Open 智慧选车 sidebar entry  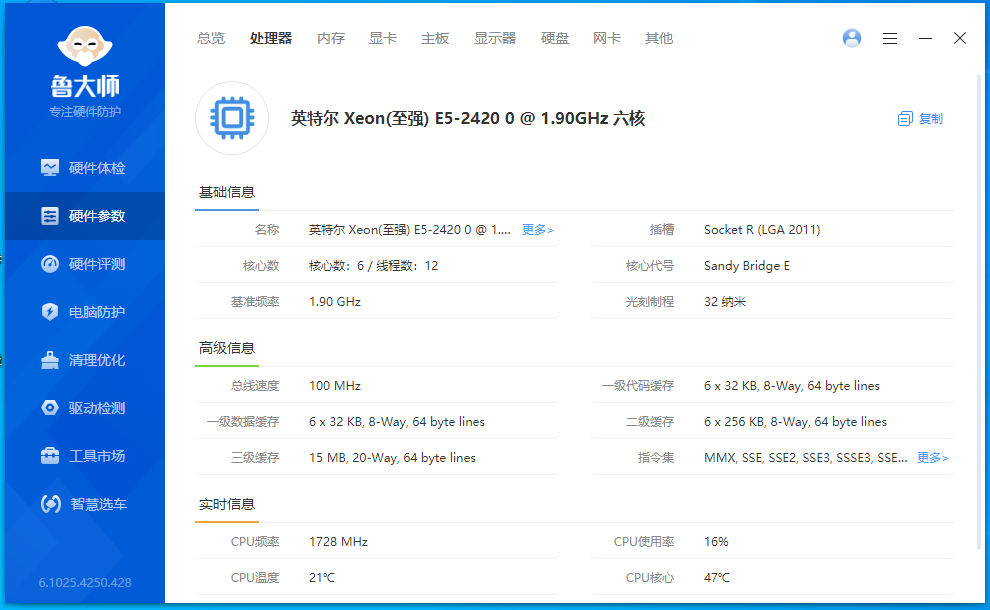[x=85, y=504]
